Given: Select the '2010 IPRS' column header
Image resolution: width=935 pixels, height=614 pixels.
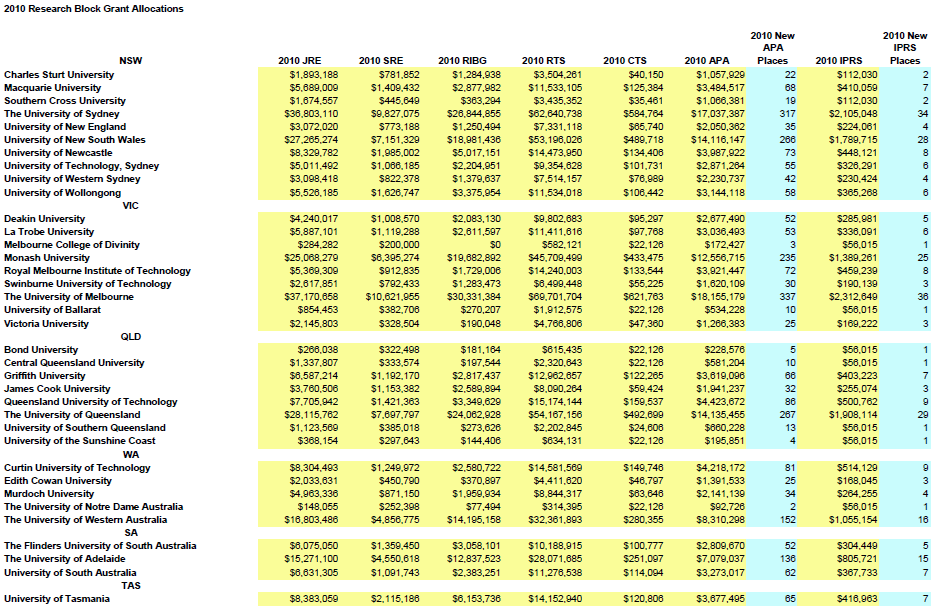Looking at the screenshot, I should coord(838,61).
